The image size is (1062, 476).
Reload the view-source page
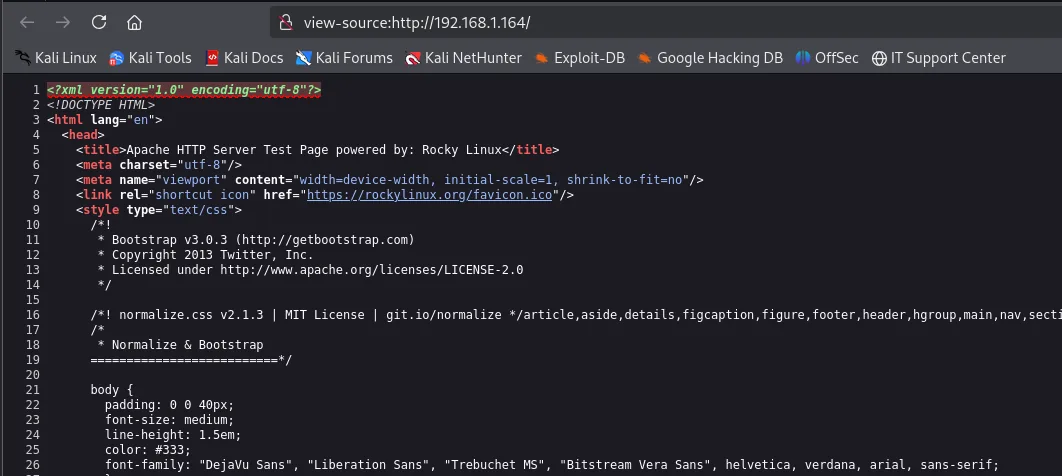click(x=99, y=22)
